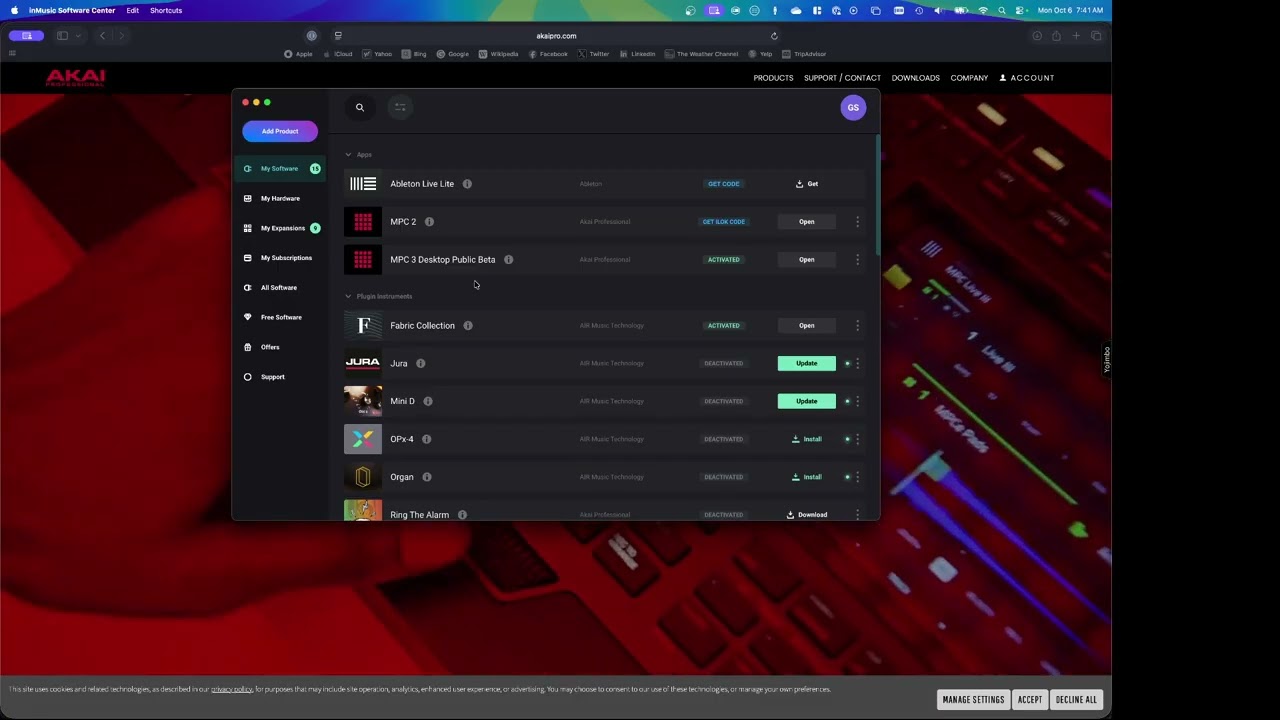This screenshot has width=1280, height=720.
Task: Collapse the Plugin Instruments section
Action: tap(348, 297)
